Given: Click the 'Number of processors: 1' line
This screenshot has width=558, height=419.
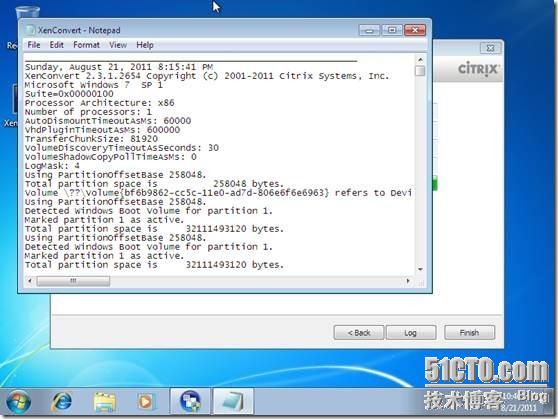Looking at the screenshot, I should pyautogui.click(x=88, y=112).
